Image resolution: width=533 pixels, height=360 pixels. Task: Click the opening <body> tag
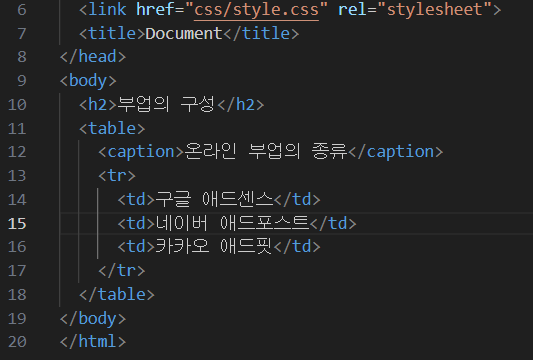coord(88,81)
